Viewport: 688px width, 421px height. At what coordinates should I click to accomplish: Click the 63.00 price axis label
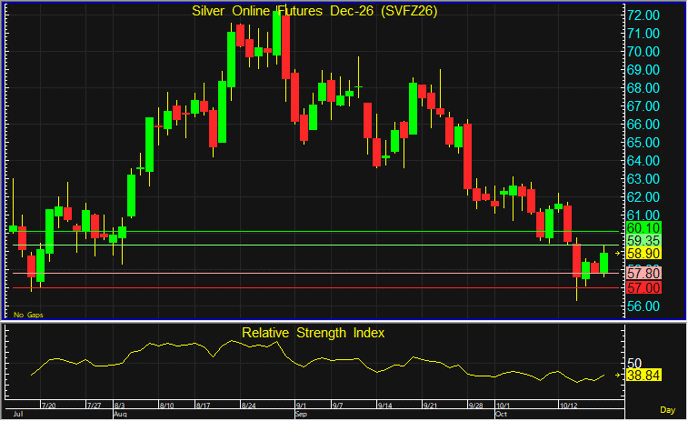[643, 179]
